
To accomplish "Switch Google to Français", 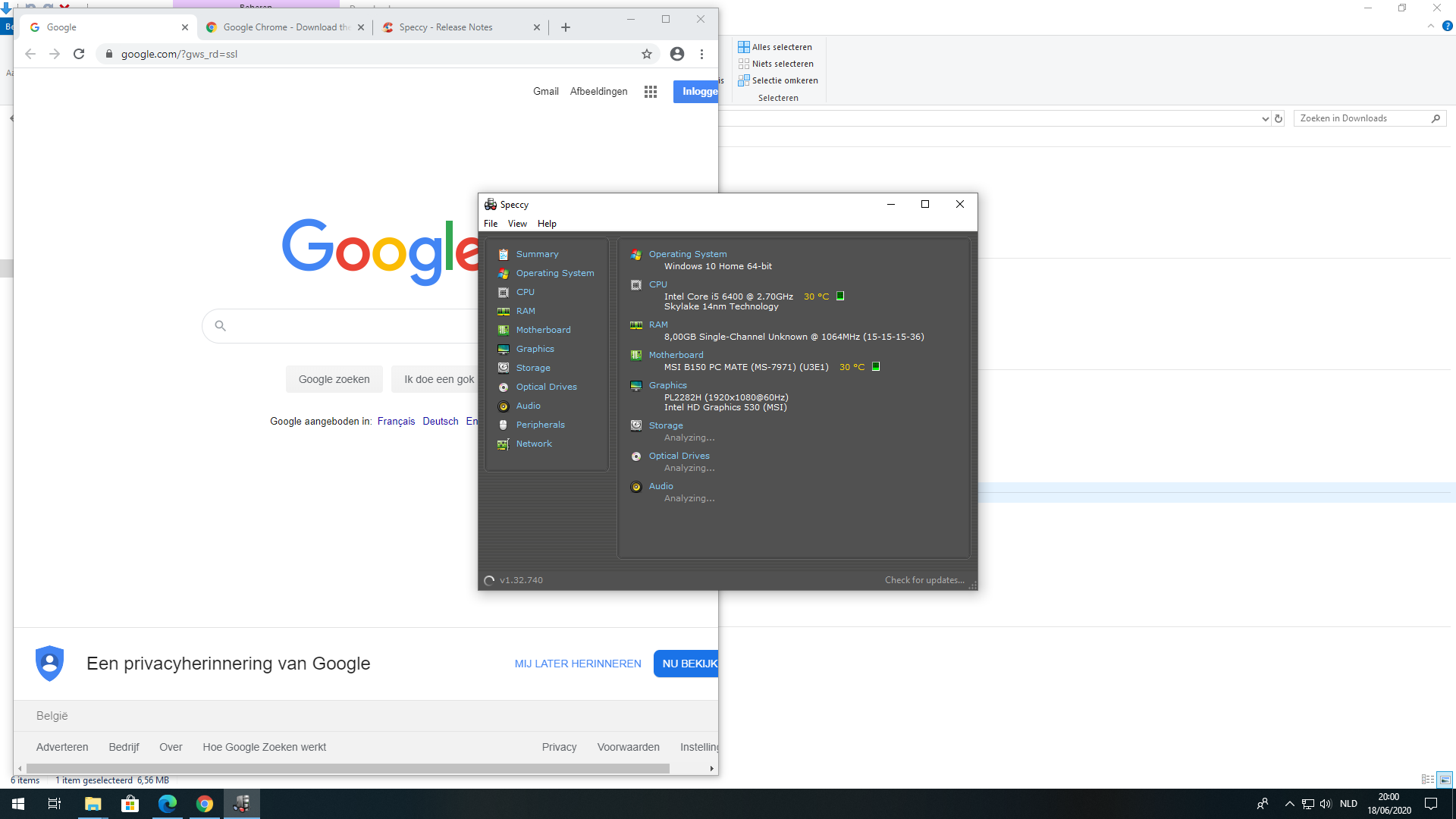I will pyautogui.click(x=396, y=422).
